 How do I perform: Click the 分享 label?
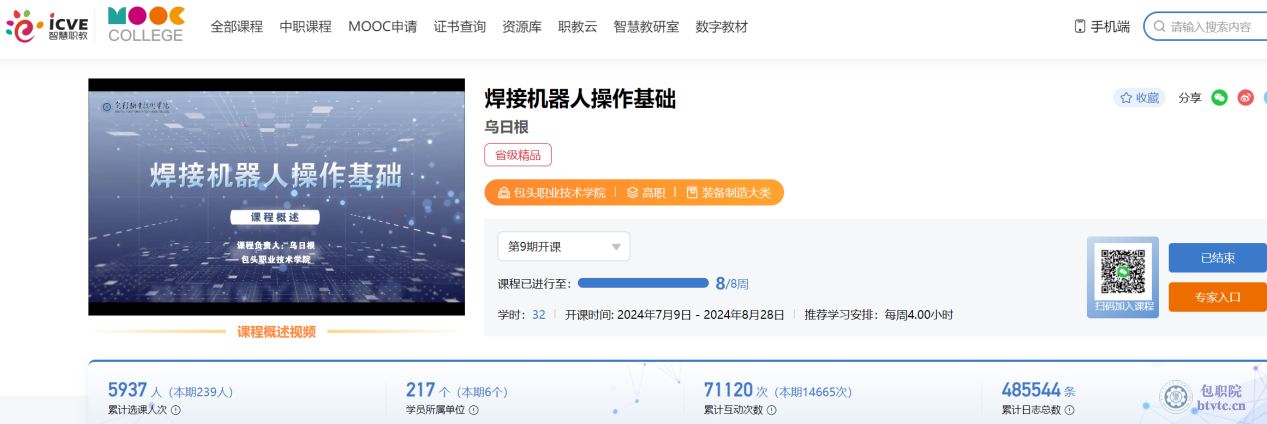pyautogui.click(x=1190, y=98)
